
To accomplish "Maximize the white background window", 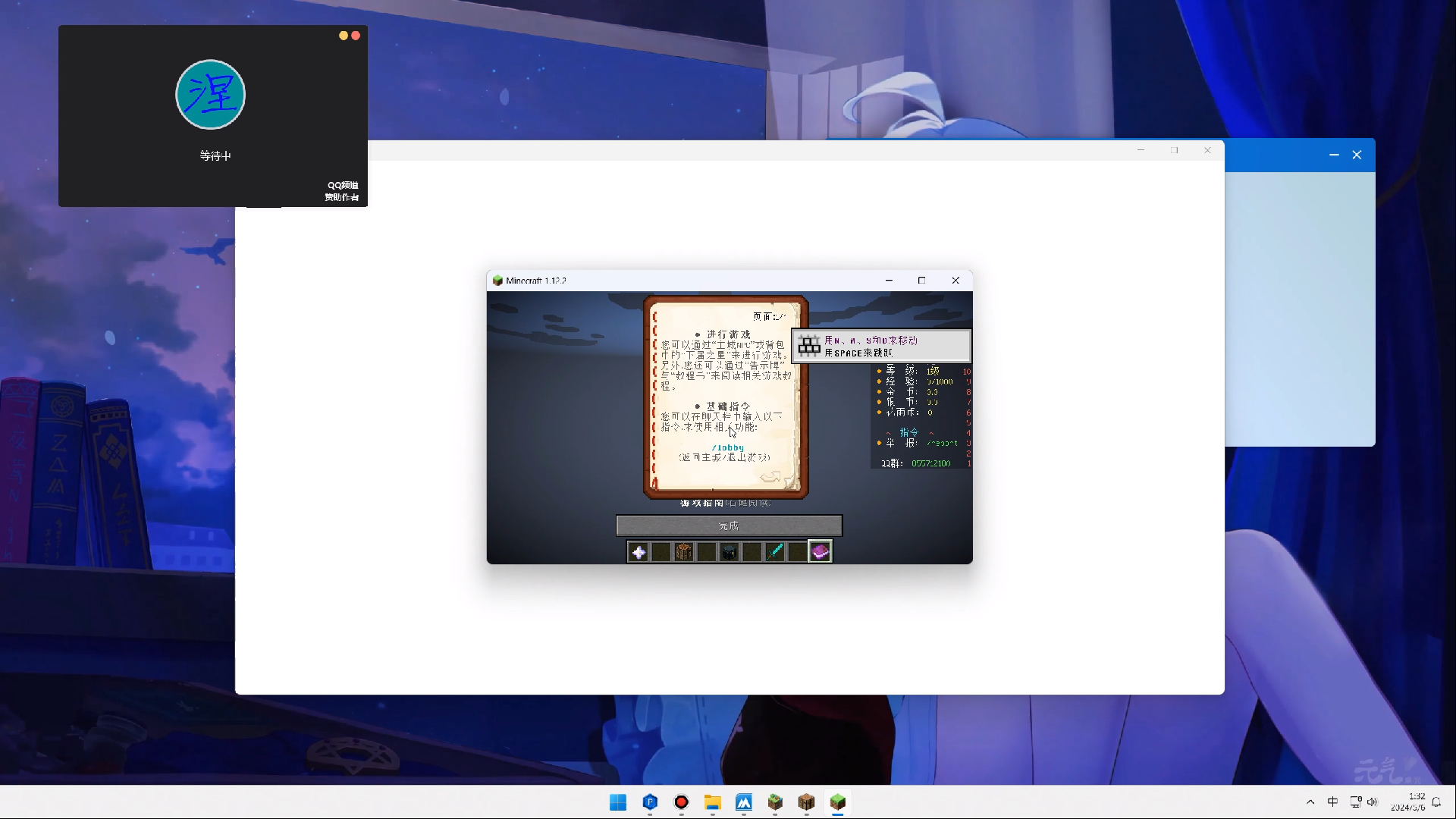I will (x=1174, y=150).
